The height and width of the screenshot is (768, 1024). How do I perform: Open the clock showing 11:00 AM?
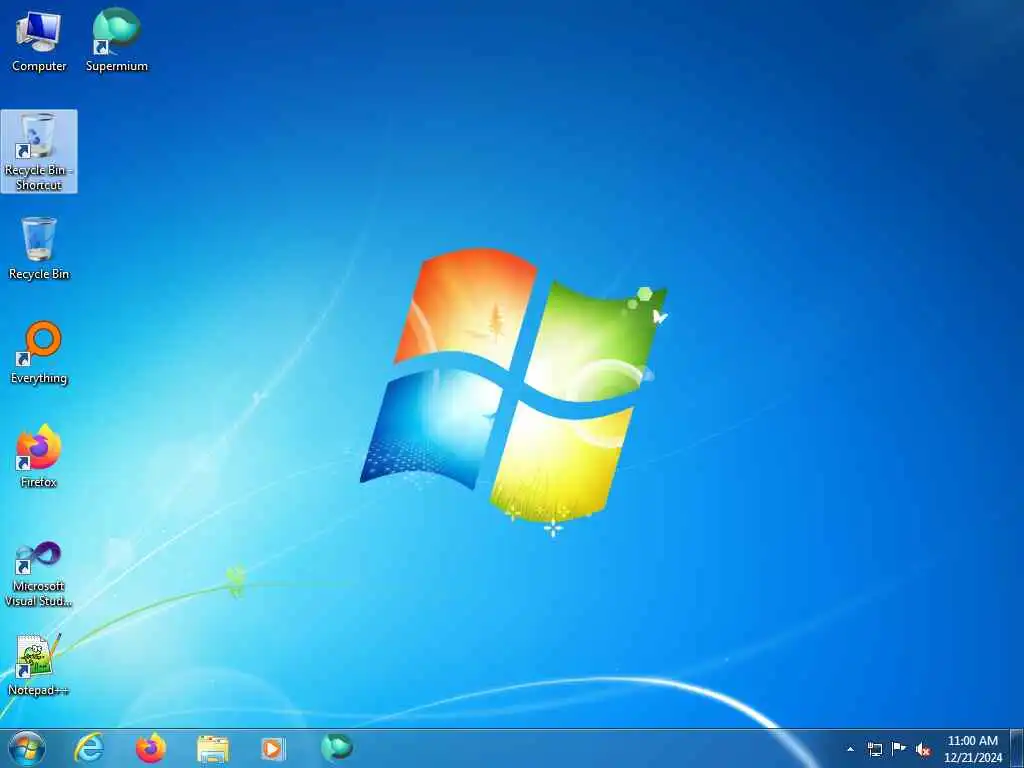[x=972, y=749]
